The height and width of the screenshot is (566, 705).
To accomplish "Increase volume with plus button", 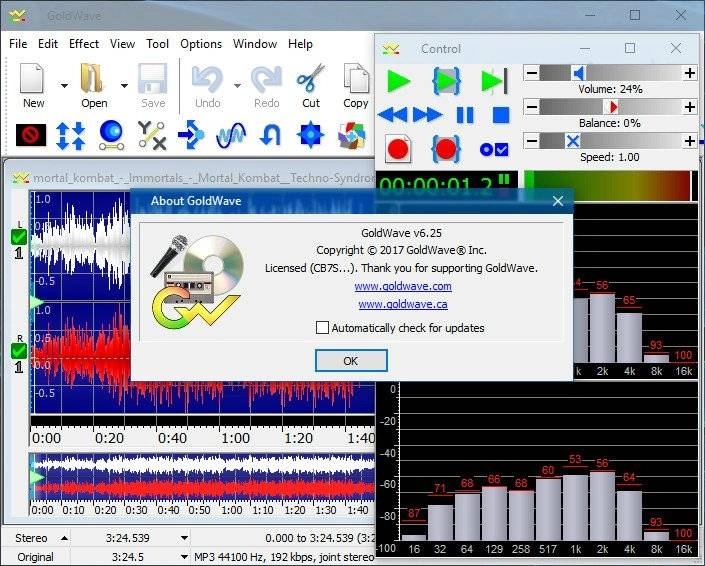I will point(689,73).
